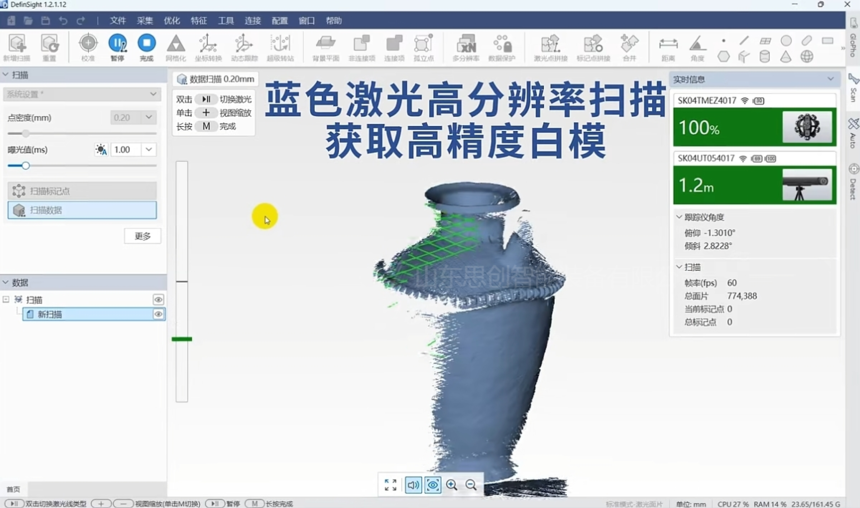This screenshot has height=508, width=860.
Task: Select the 扫描标记点 scan mode option
Action: click(82, 191)
